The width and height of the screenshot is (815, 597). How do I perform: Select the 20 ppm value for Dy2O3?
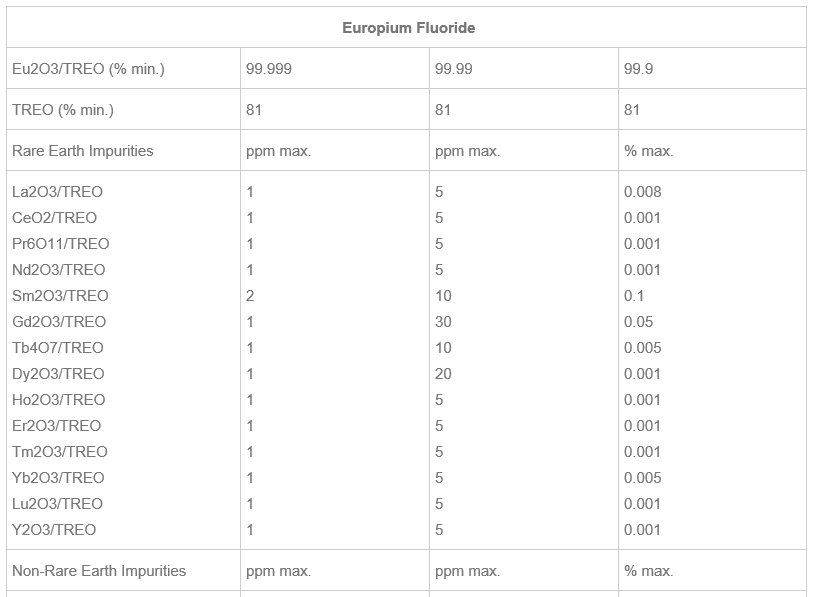[443, 374]
